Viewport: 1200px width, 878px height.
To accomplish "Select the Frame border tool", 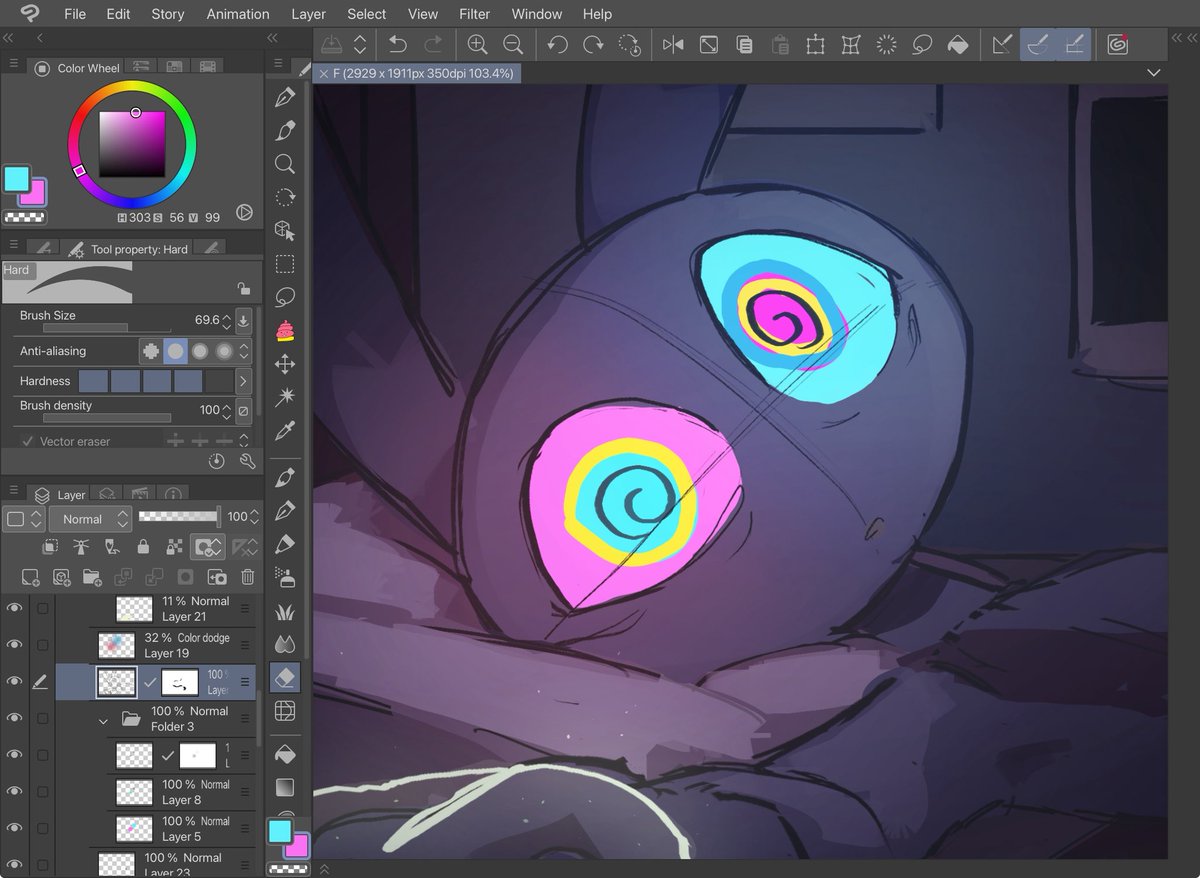I will point(285,711).
